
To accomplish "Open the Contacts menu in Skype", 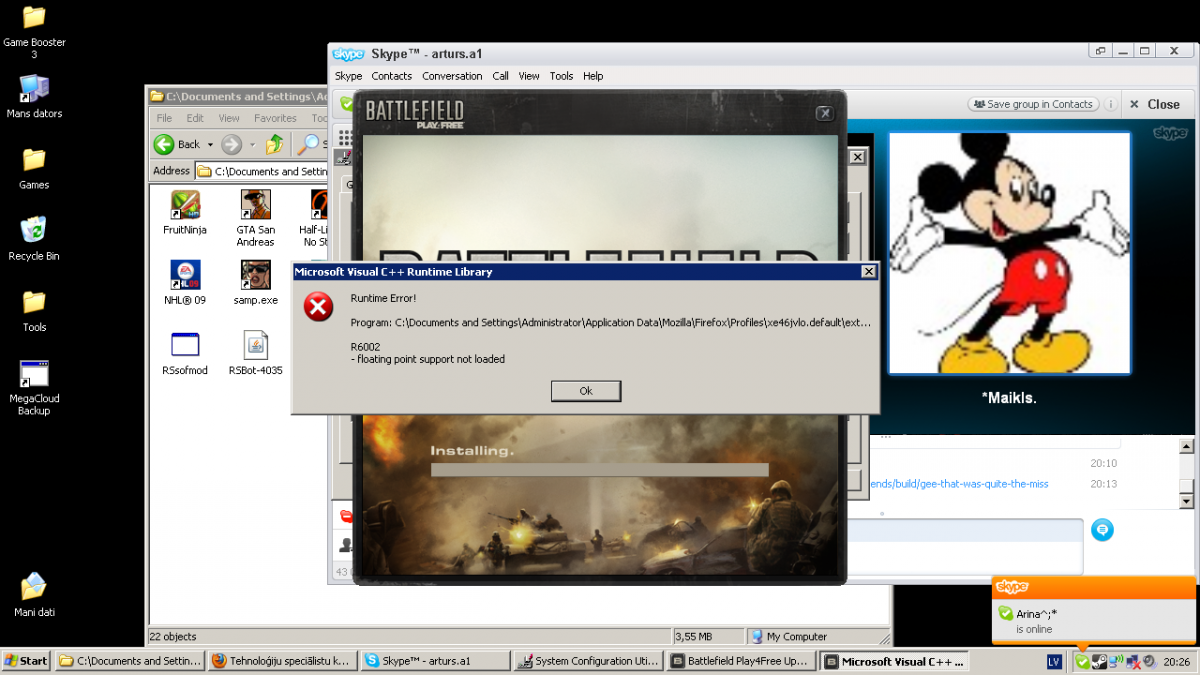I will (x=391, y=76).
